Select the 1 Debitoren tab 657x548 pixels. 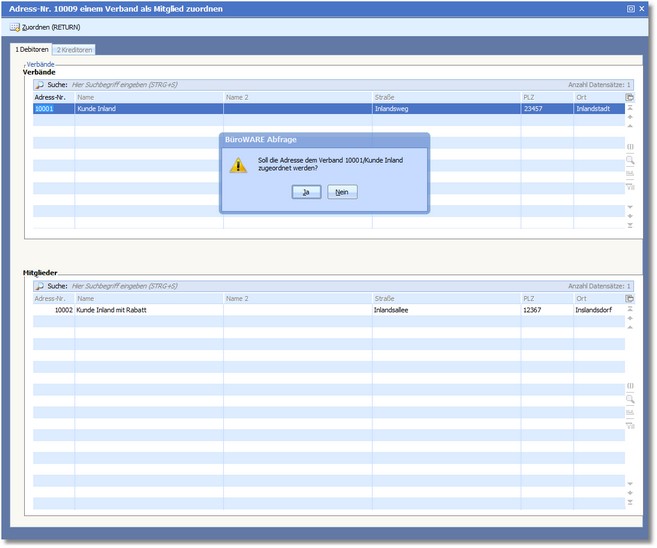tap(31, 49)
